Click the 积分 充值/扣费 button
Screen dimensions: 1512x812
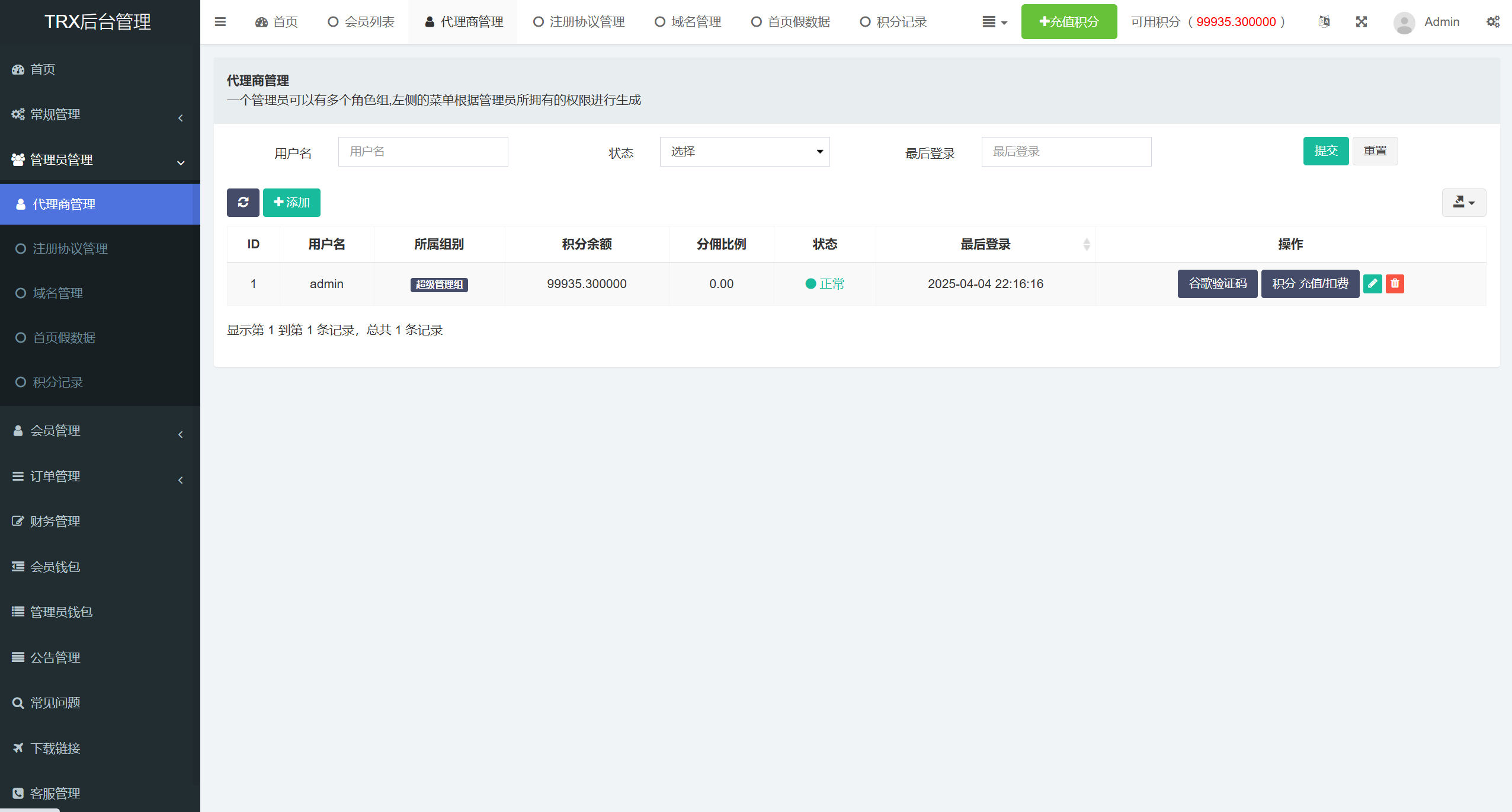pyautogui.click(x=1310, y=284)
